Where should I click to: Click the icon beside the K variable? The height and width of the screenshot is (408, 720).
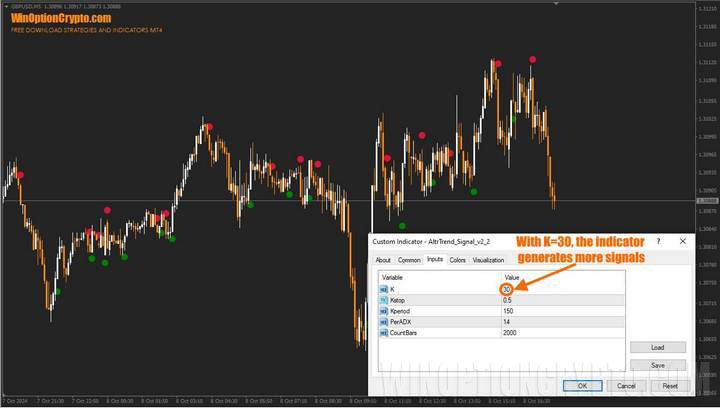click(x=383, y=289)
